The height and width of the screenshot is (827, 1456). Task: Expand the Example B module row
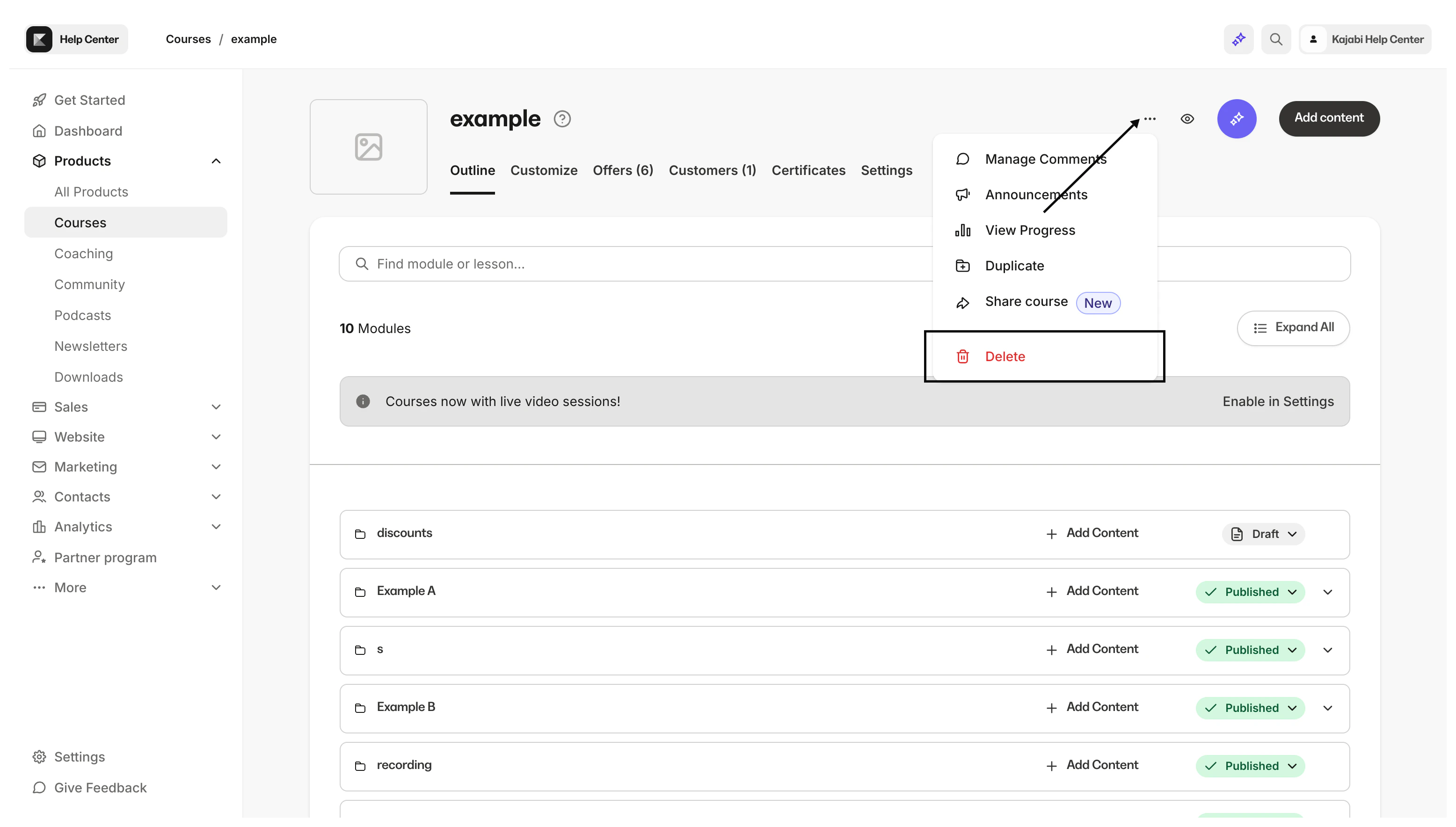(1328, 708)
